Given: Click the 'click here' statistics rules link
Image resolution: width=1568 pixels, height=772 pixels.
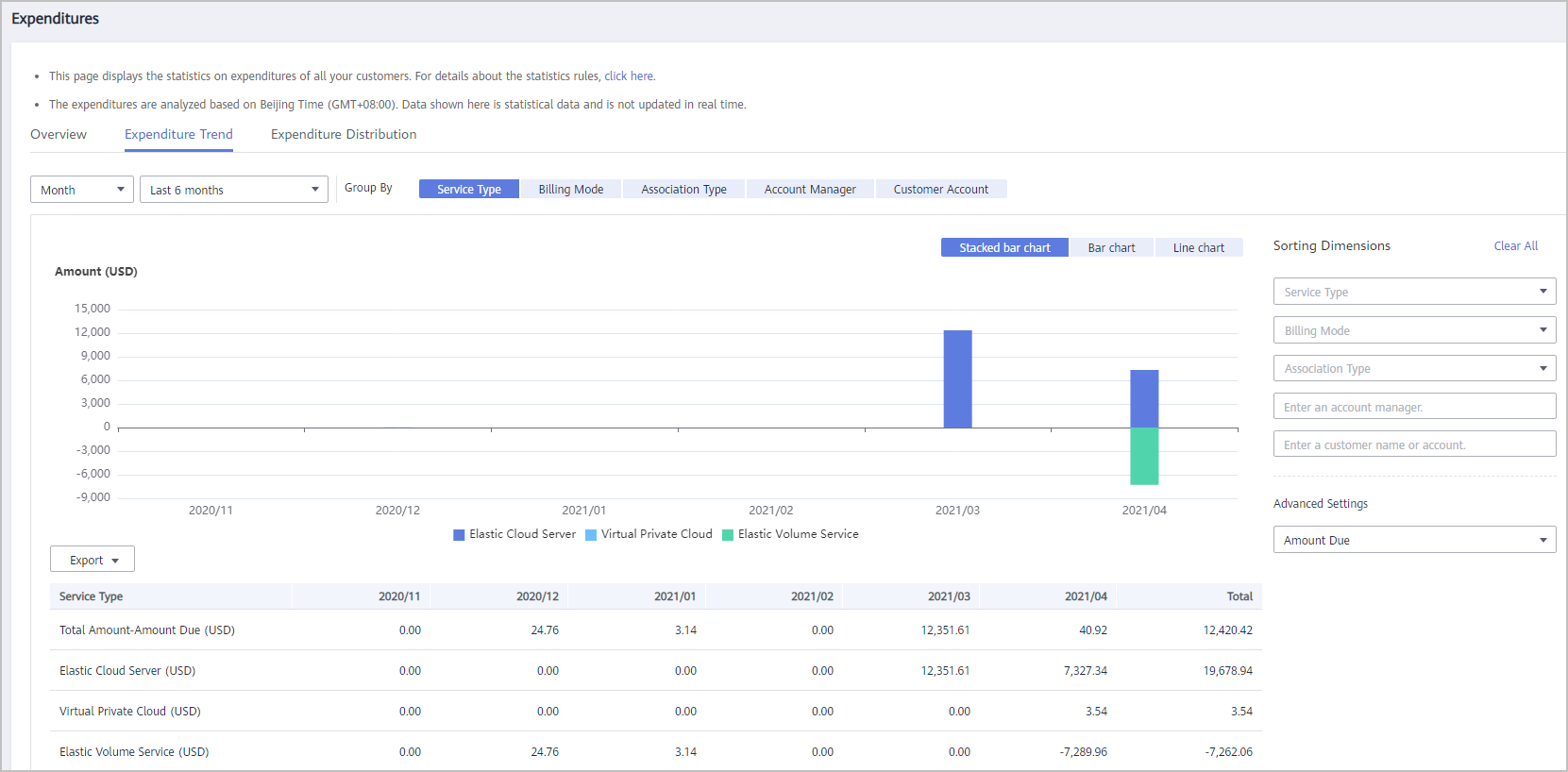Looking at the screenshot, I should 629,76.
